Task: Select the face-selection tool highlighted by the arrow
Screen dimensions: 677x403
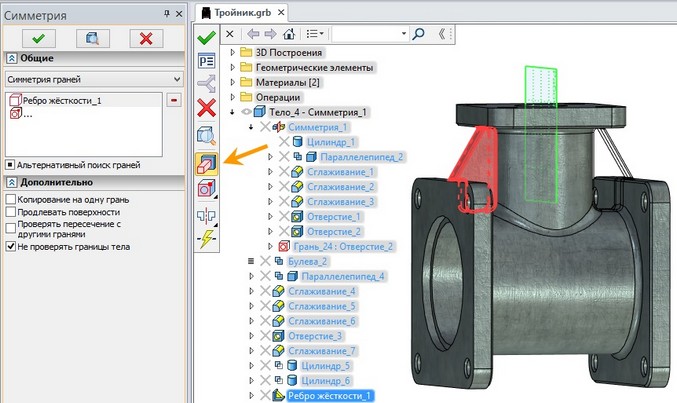Action: point(207,162)
